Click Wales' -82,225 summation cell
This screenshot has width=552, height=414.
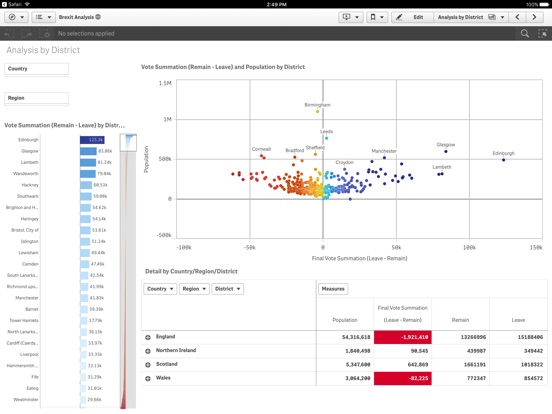402,378
